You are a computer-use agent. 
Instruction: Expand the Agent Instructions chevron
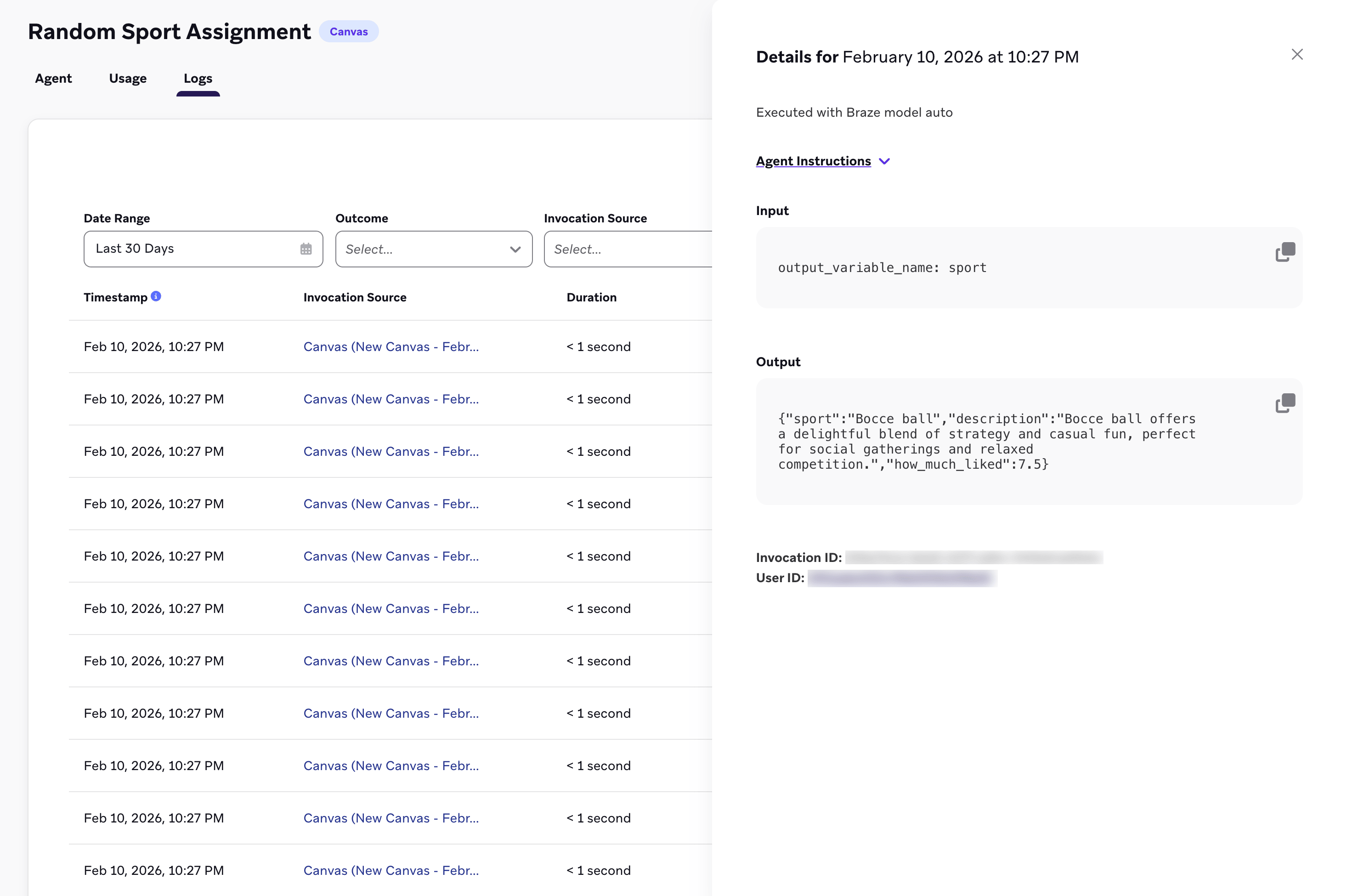tap(884, 161)
